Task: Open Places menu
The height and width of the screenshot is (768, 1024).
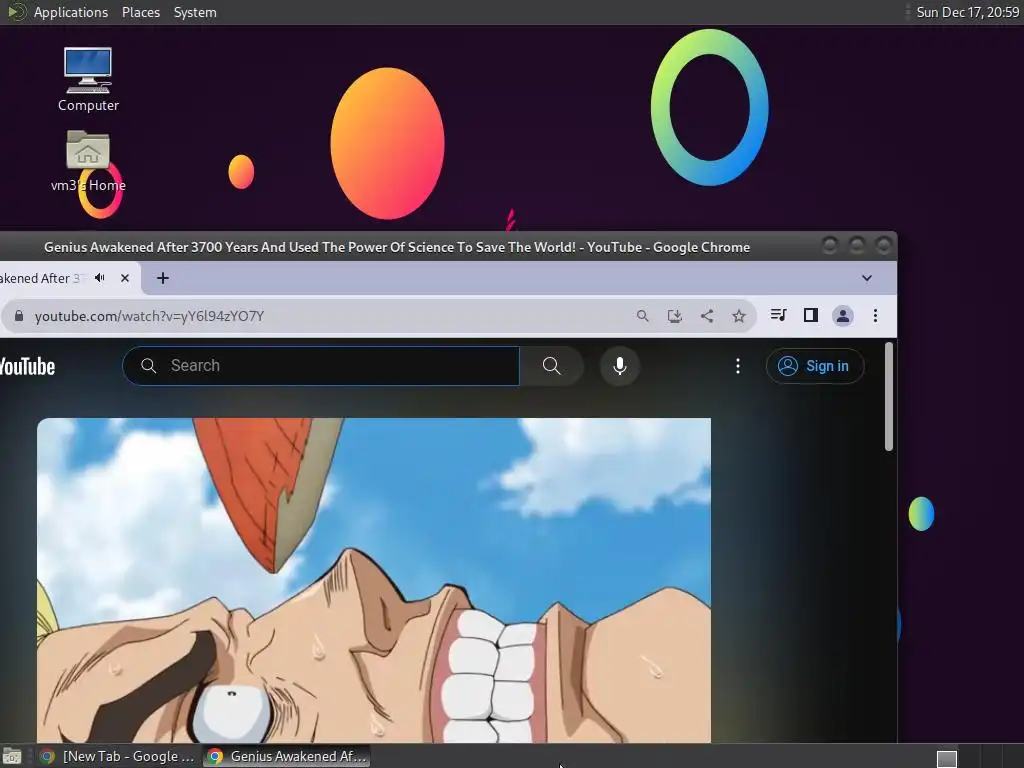Action: pyautogui.click(x=140, y=12)
